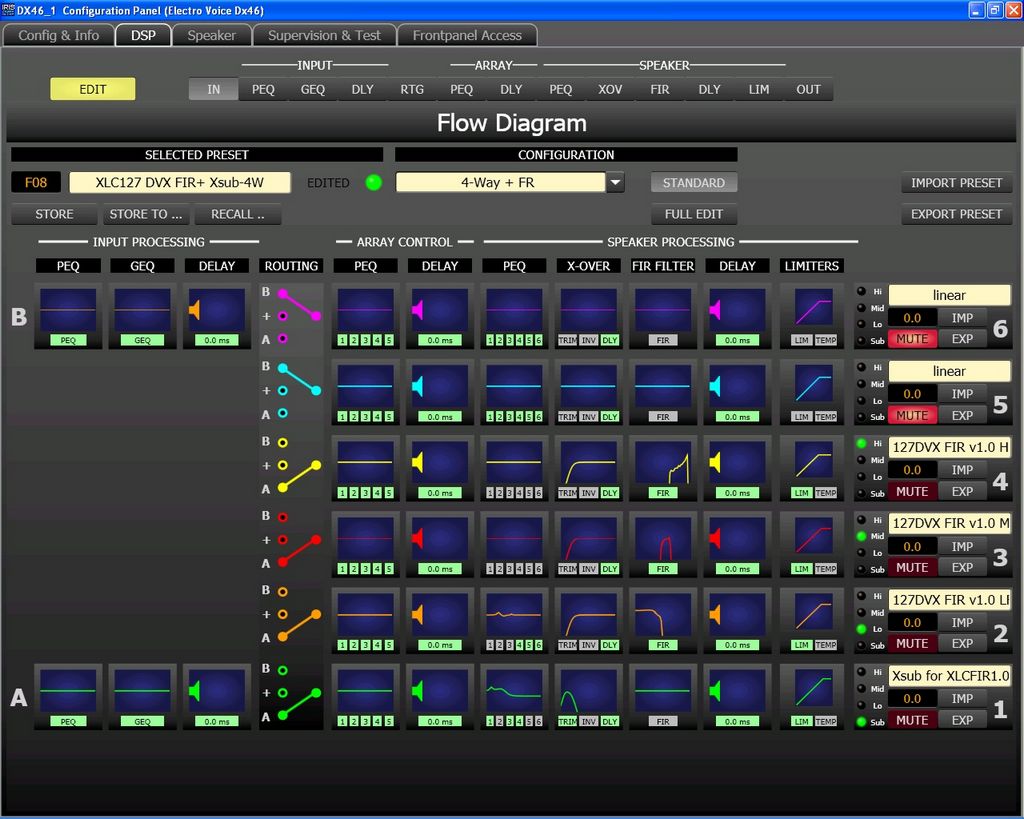Click IMPORT PRESET button

click(957, 183)
